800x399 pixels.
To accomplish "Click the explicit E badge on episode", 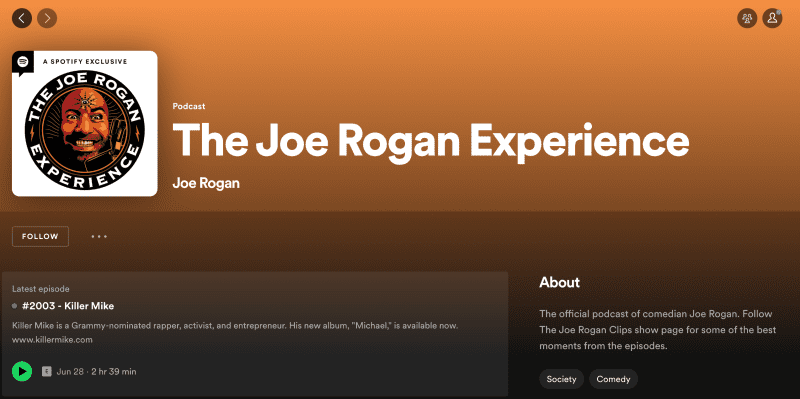I will click(x=47, y=371).
